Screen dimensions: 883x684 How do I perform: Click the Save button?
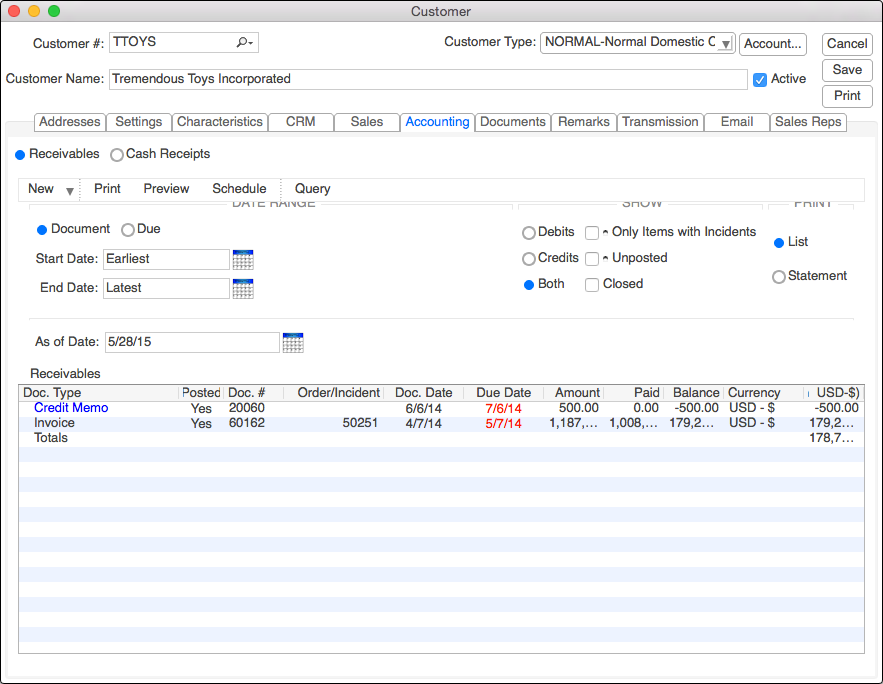click(x=847, y=70)
